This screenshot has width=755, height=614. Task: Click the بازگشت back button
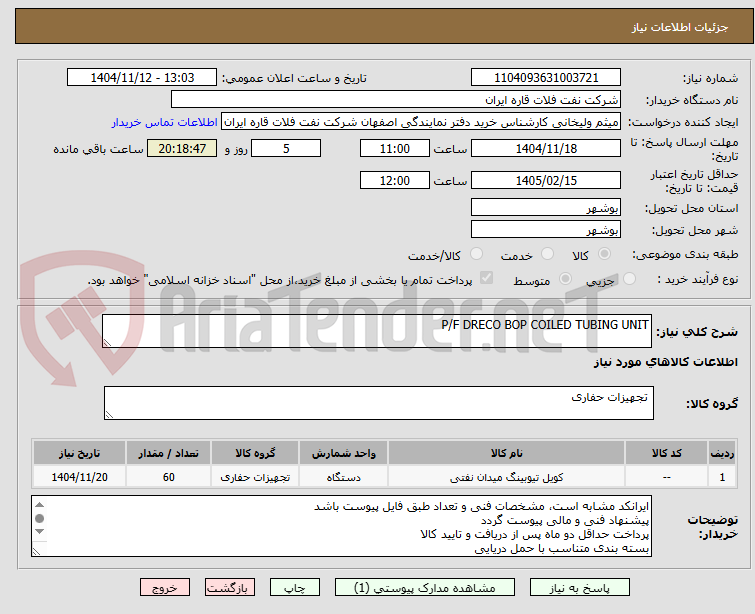click(x=230, y=588)
